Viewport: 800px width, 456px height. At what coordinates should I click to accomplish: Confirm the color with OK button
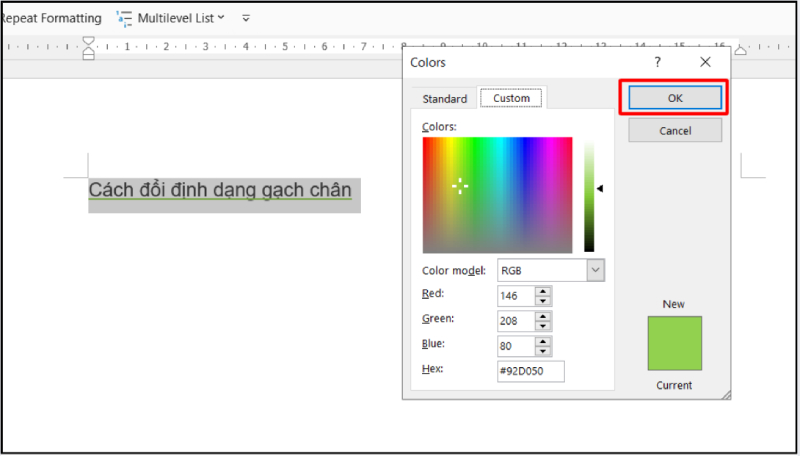pyautogui.click(x=675, y=98)
